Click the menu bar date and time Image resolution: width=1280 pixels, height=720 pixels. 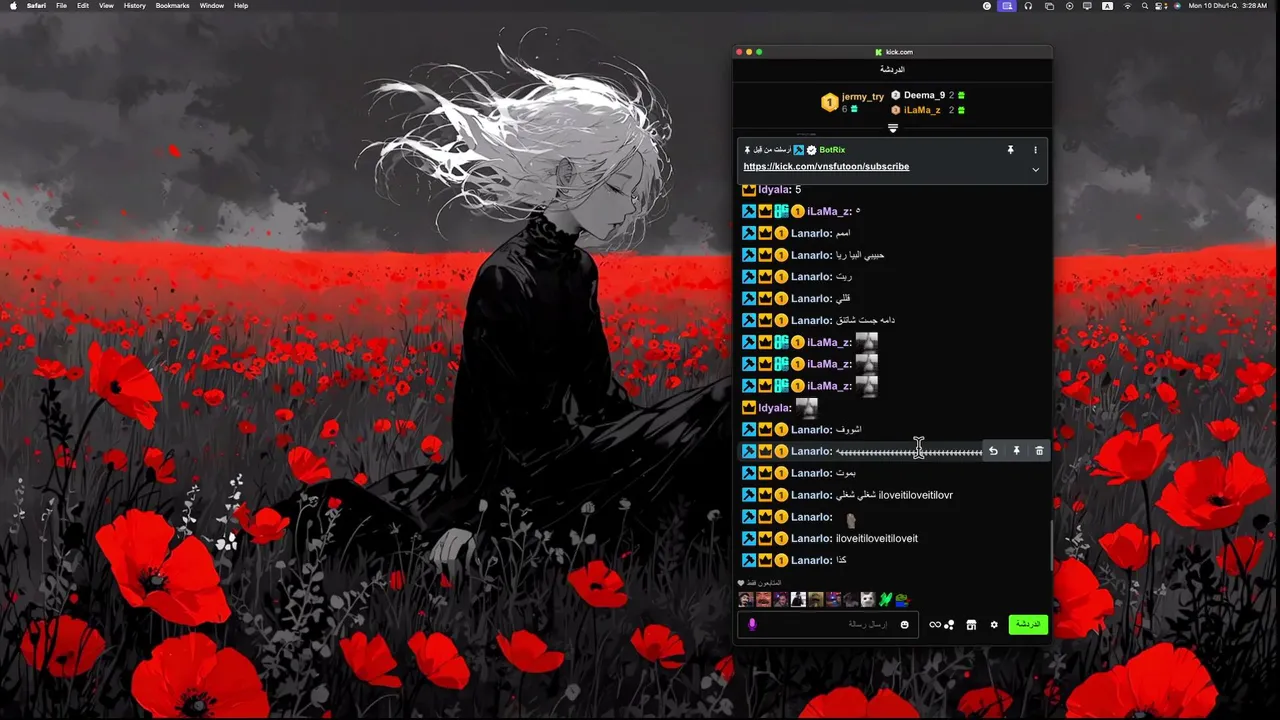point(1228,6)
